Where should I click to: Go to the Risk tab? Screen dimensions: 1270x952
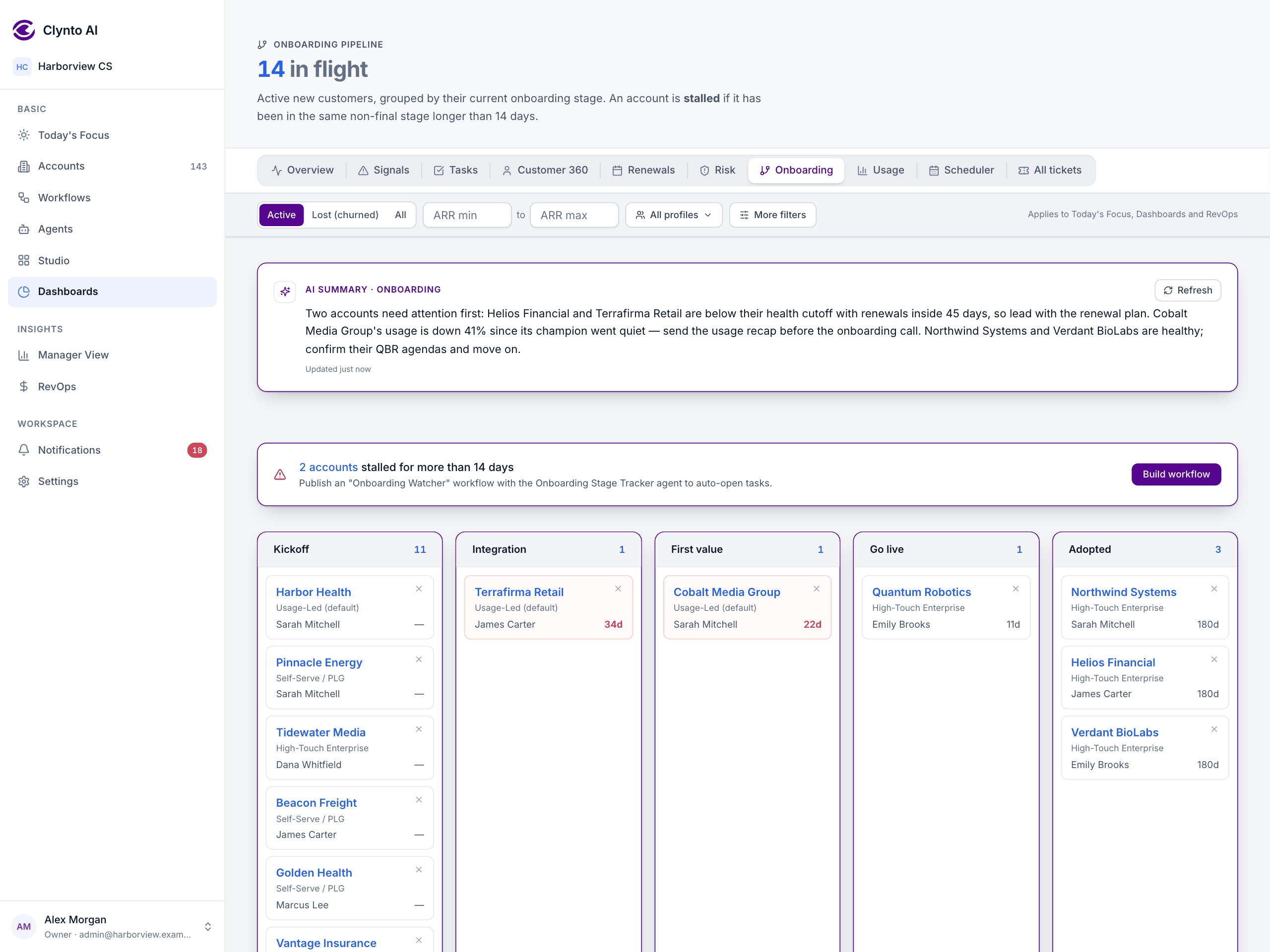(718, 170)
